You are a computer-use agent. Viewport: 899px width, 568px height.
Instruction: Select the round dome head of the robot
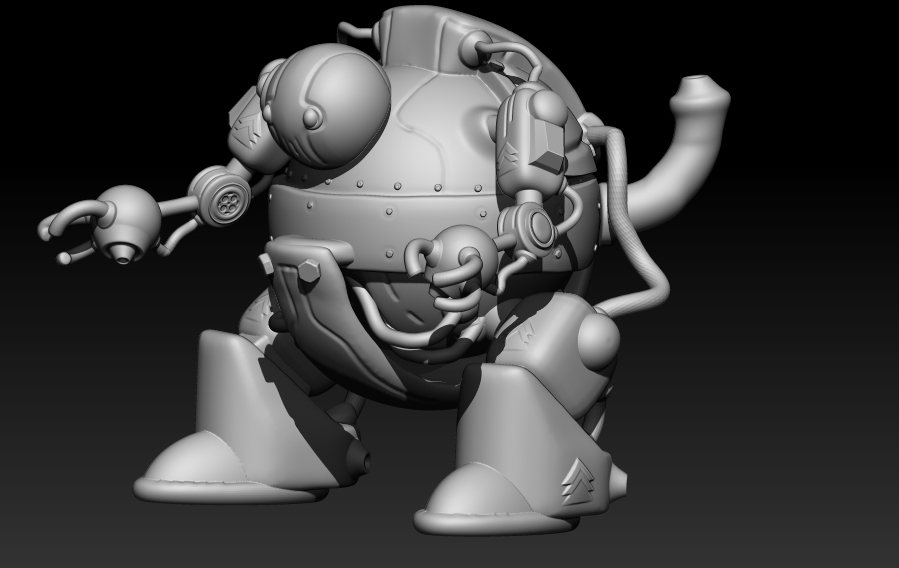328,106
